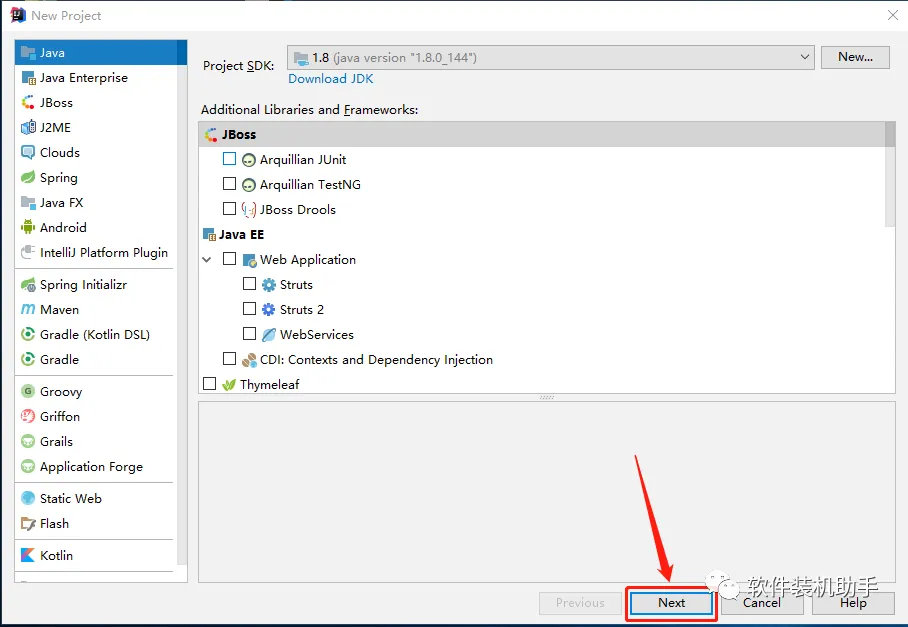This screenshot has height=627, width=908.
Task: Collapse the Web Application tree node
Action: click(207, 259)
